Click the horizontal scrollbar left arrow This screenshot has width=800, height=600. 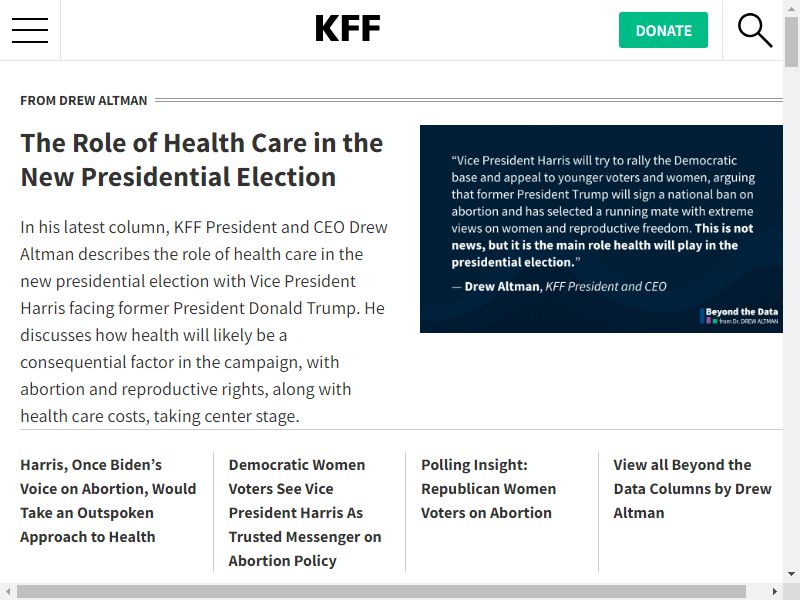[x=8, y=591]
